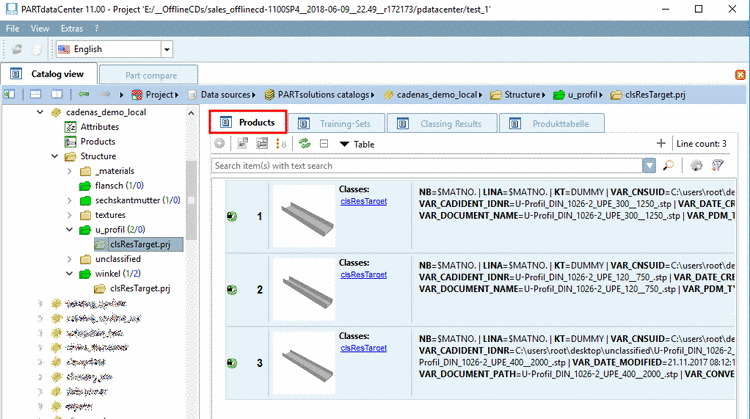
Task: Toggle the green status indicator of product row 1
Action: (x=232, y=216)
